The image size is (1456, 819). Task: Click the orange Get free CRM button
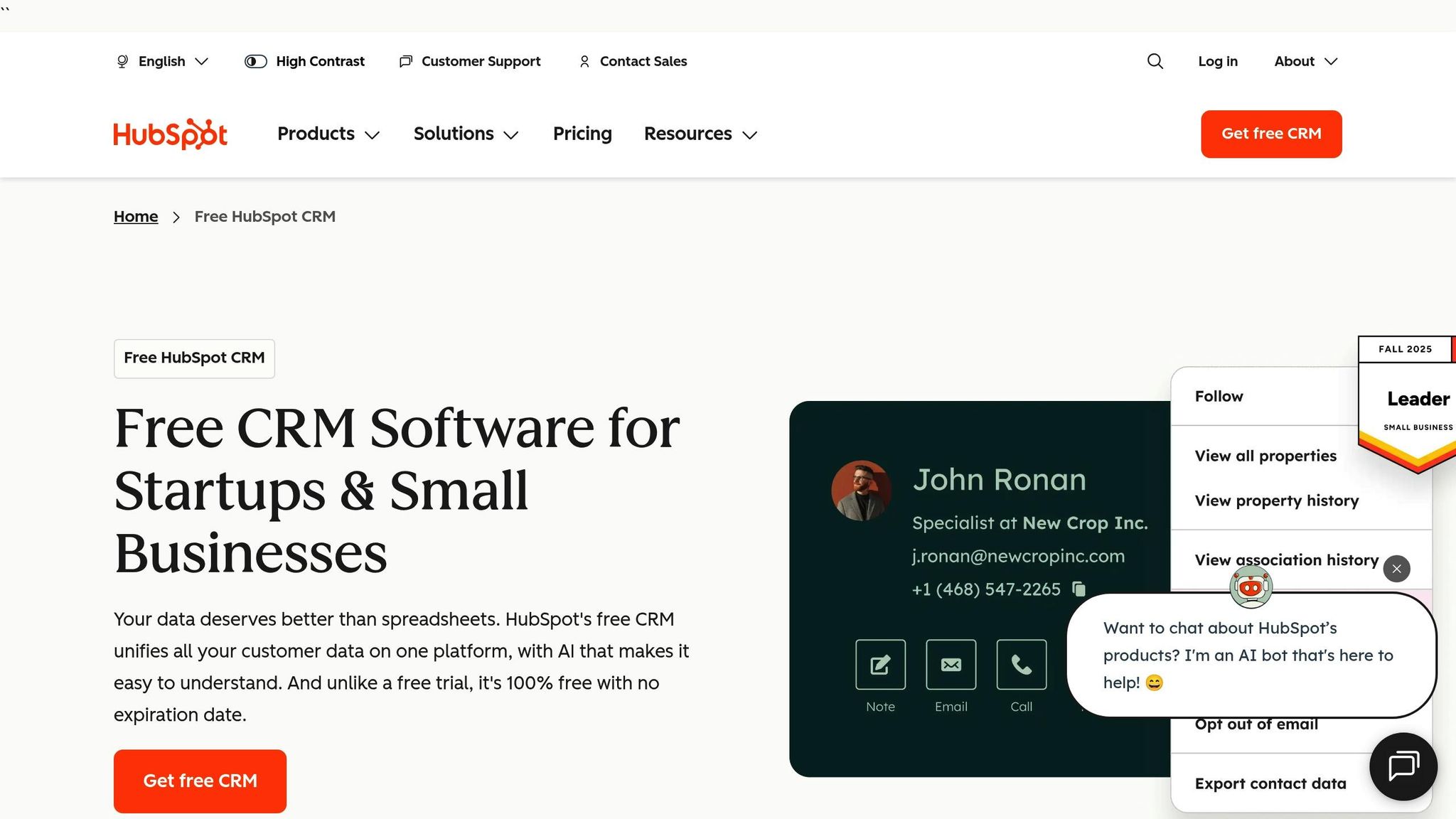tap(1270, 134)
